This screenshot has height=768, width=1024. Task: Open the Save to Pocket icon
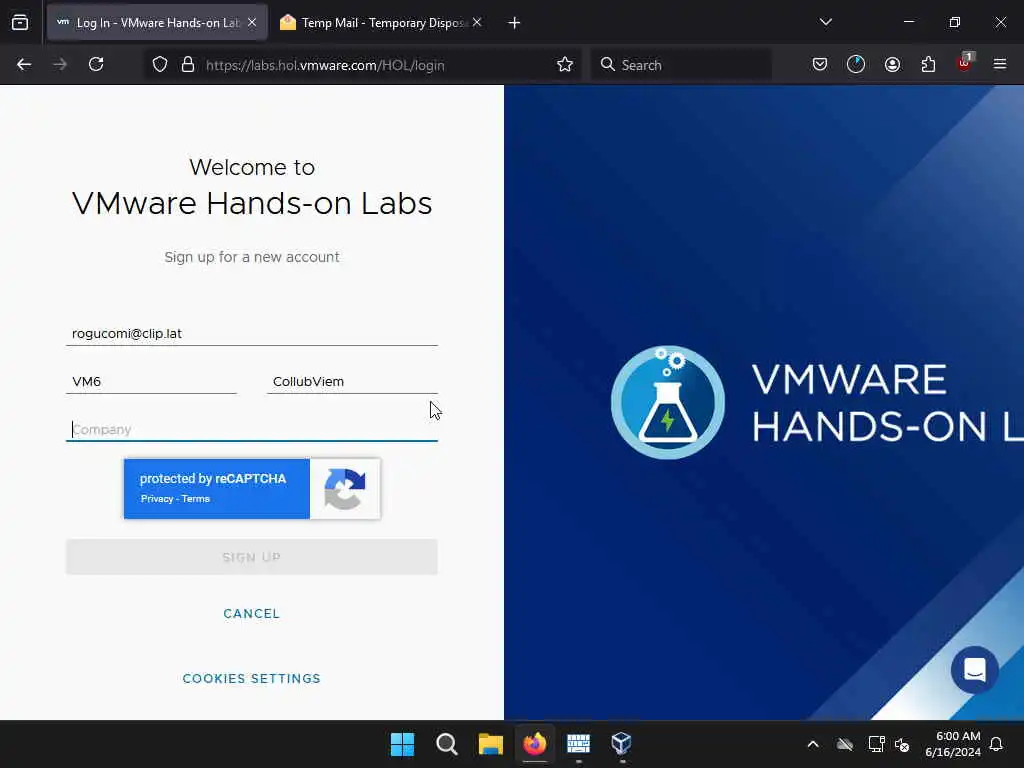click(820, 65)
